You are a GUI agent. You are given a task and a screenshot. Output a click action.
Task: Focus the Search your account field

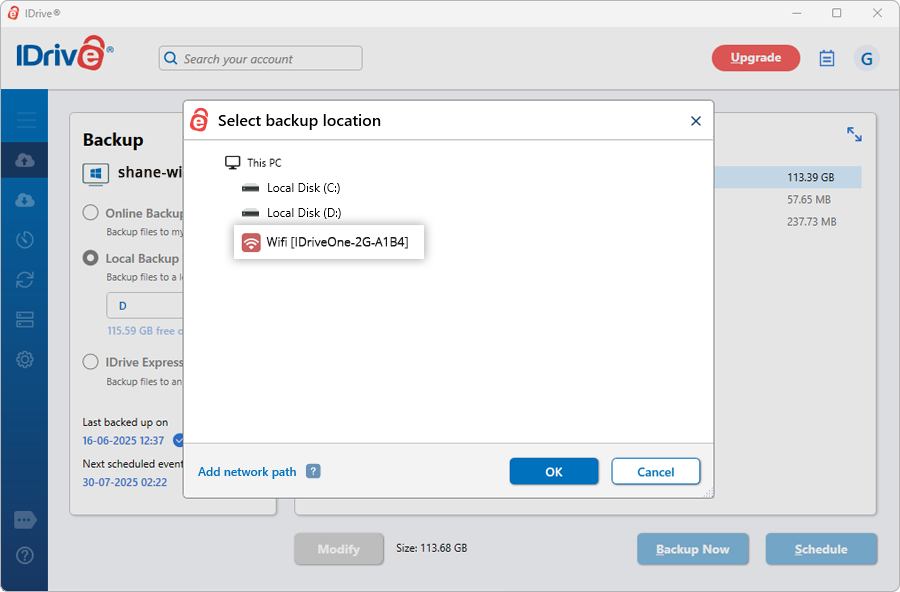click(261, 59)
